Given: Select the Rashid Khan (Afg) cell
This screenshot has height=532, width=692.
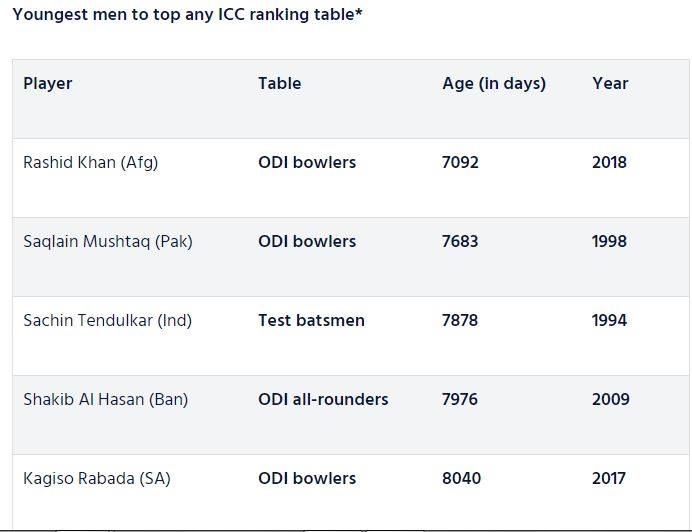Looking at the screenshot, I should pos(90,162).
